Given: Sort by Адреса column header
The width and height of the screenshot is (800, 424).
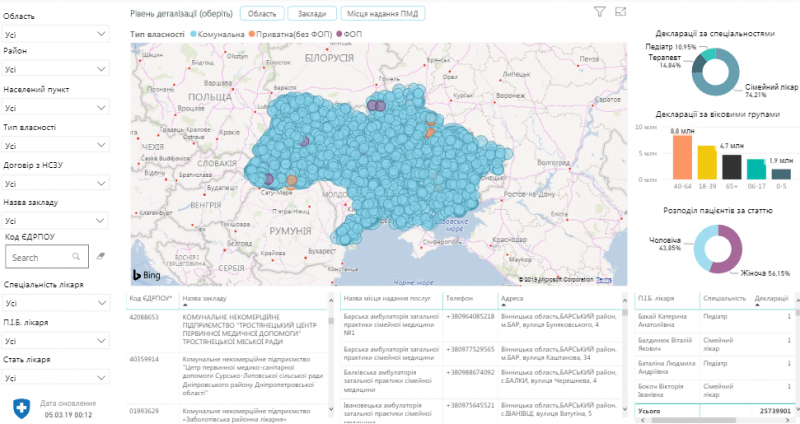Looking at the screenshot, I should 512,298.
